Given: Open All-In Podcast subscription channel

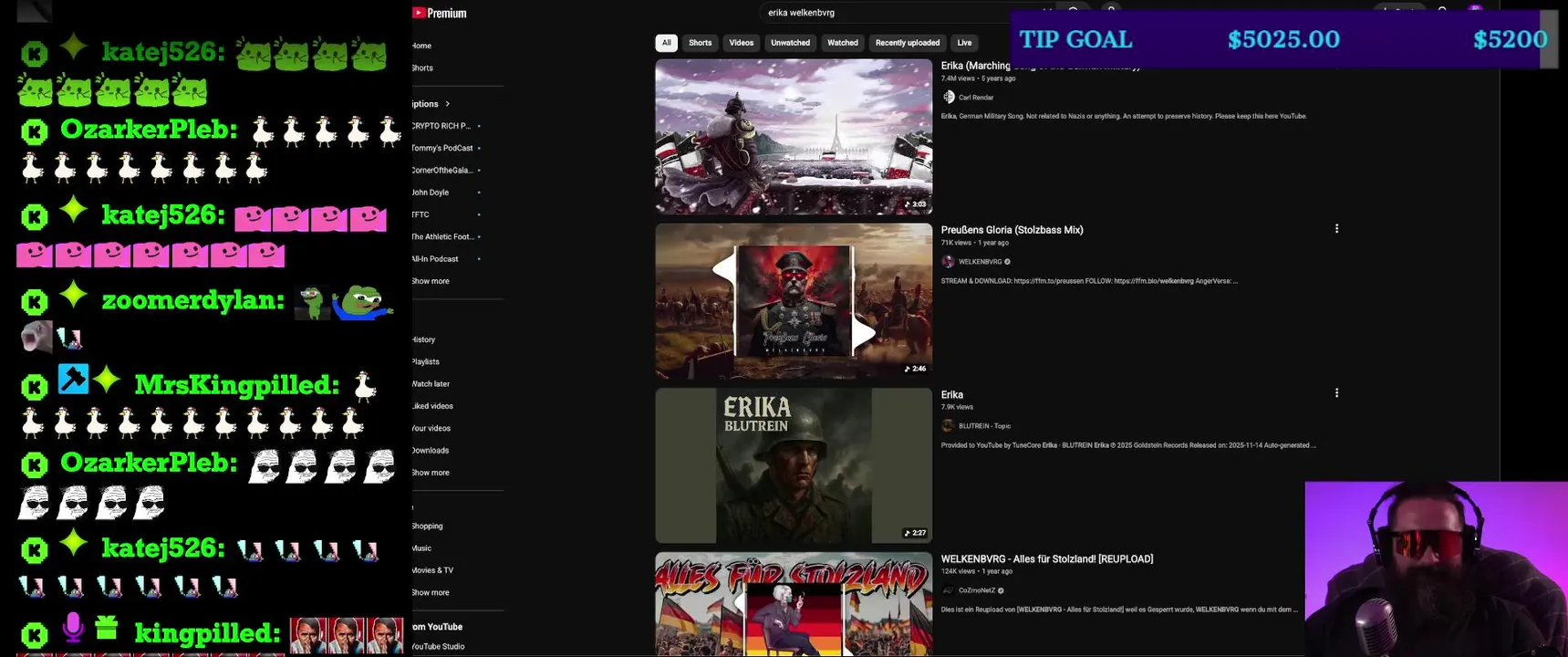Looking at the screenshot, I should [x=435, y=259].
